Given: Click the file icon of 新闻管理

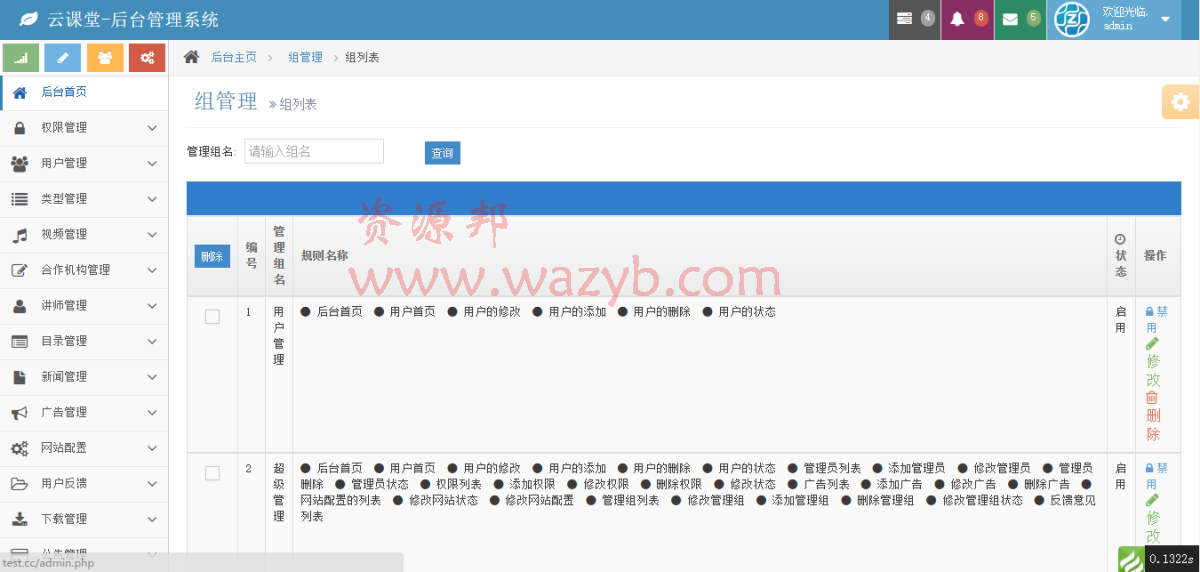Looking at the screenshot, I should [19, 377].
